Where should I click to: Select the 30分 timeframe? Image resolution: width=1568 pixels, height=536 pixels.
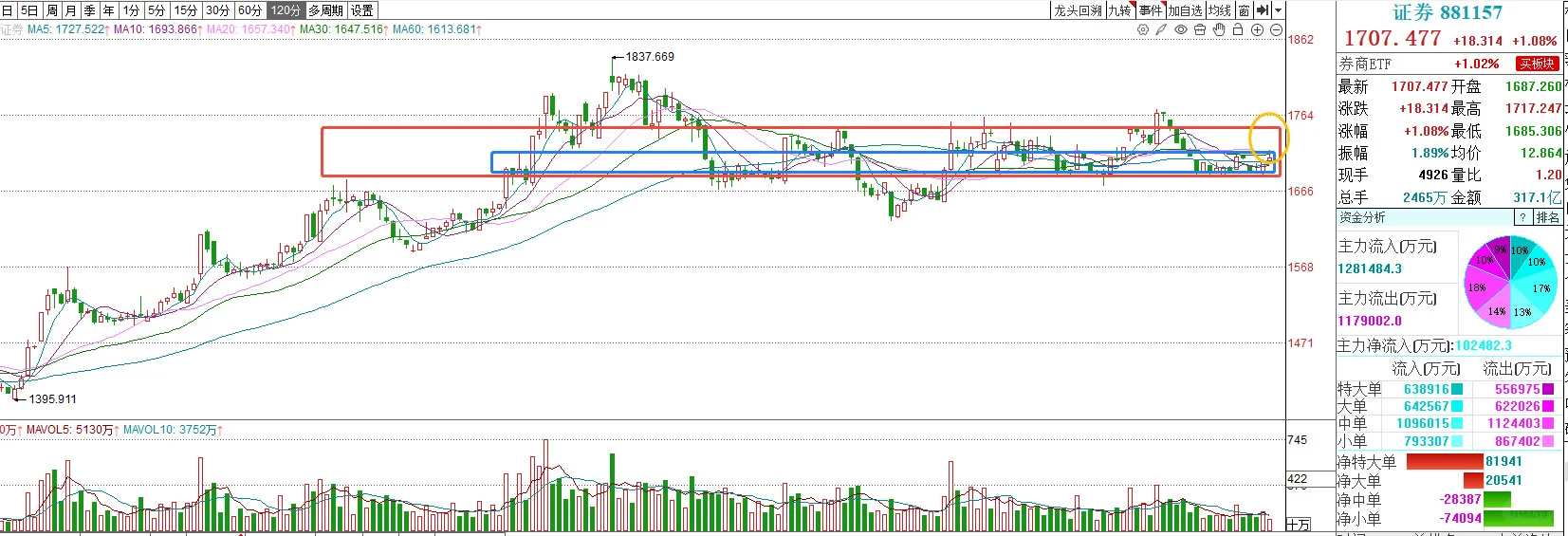[x=218, y=10]
